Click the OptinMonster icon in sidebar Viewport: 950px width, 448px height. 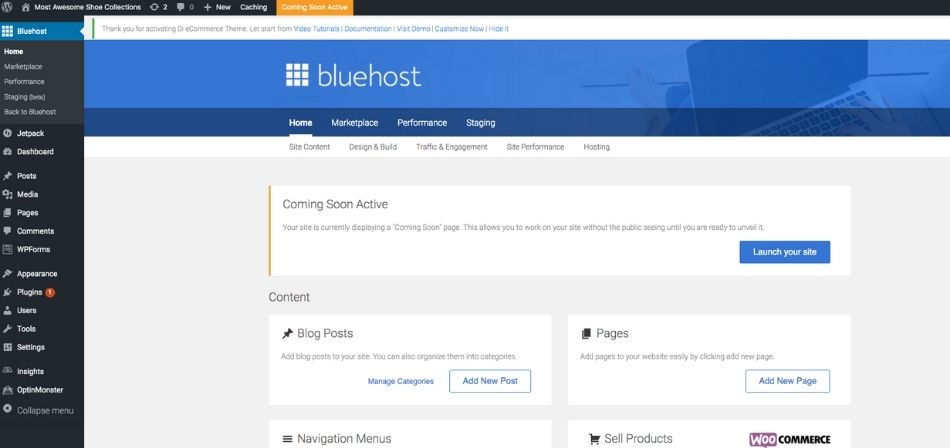(x=7, y=390)
